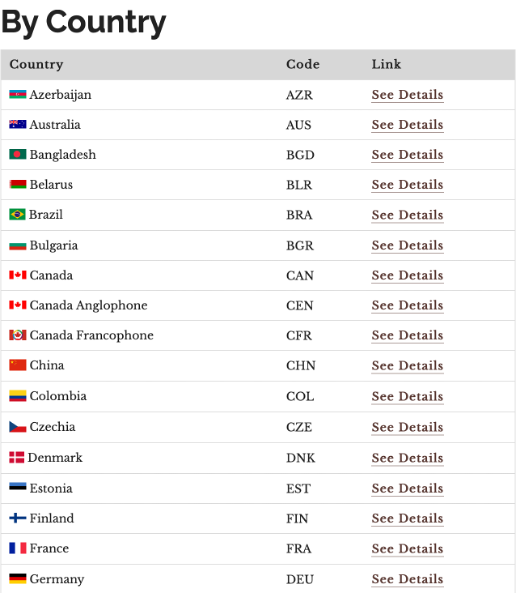Click the Brazil flag icon
Viewport: 516px width, 594px height.
[17, 214]
